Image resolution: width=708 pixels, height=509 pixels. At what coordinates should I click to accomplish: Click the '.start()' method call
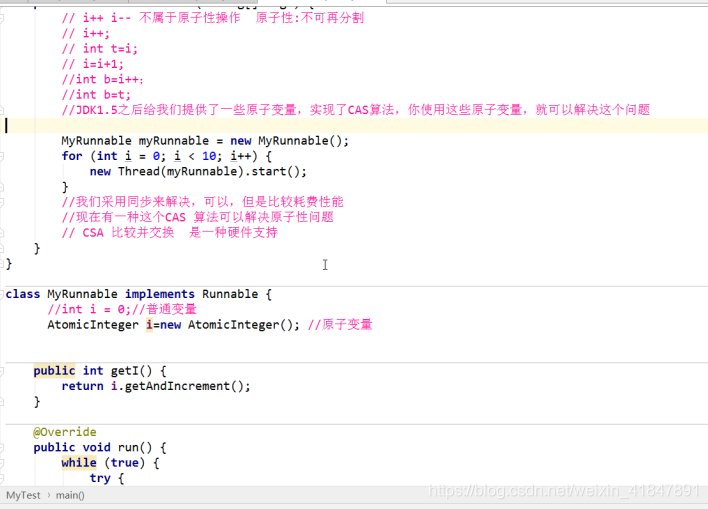(x=272, y=172)
